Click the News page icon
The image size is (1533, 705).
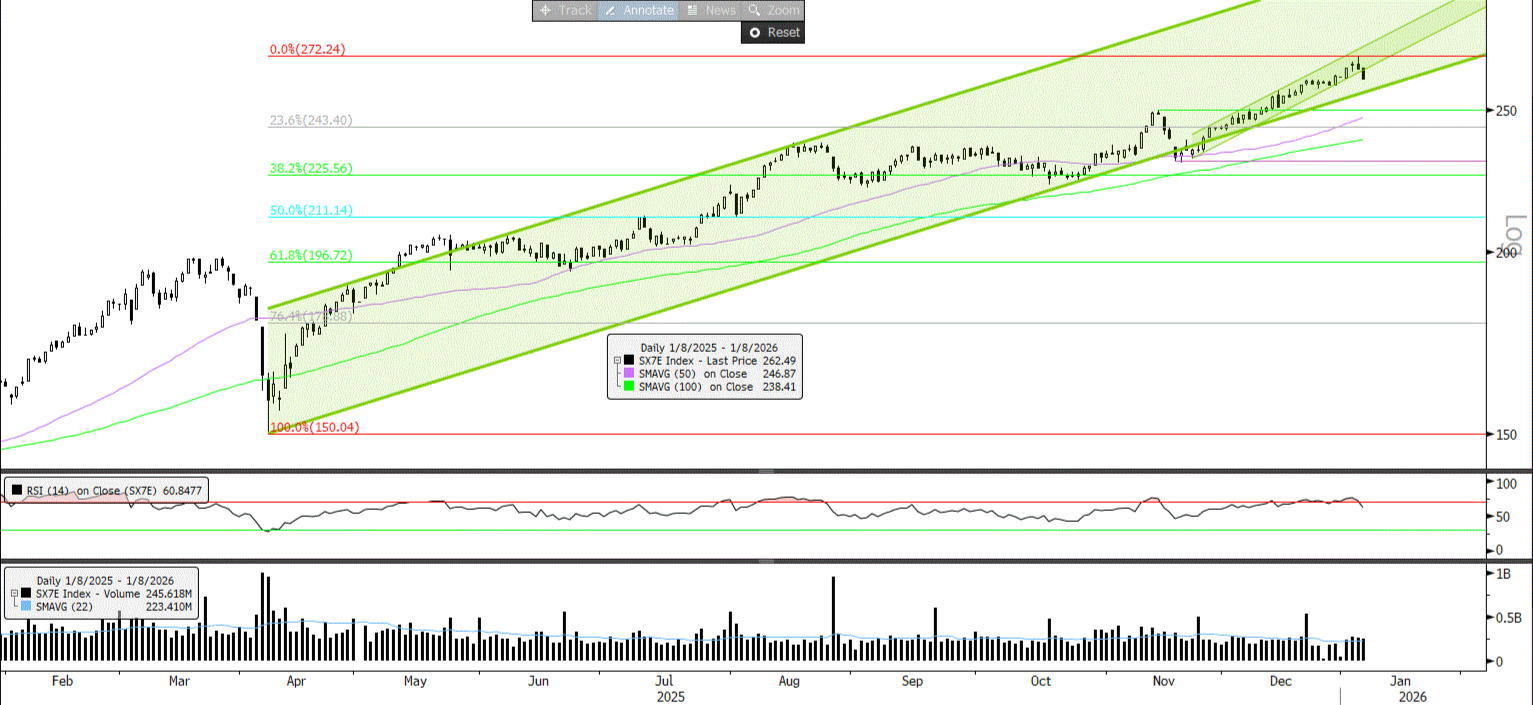(x=692, y=10)
